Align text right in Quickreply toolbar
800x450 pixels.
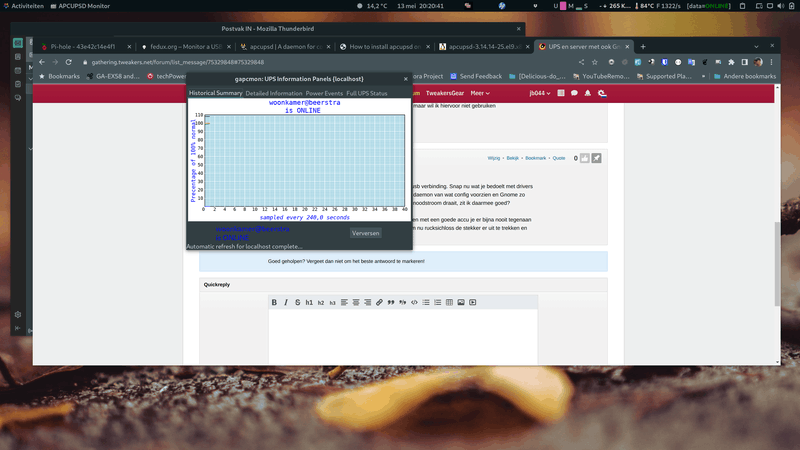pos(367,303)
